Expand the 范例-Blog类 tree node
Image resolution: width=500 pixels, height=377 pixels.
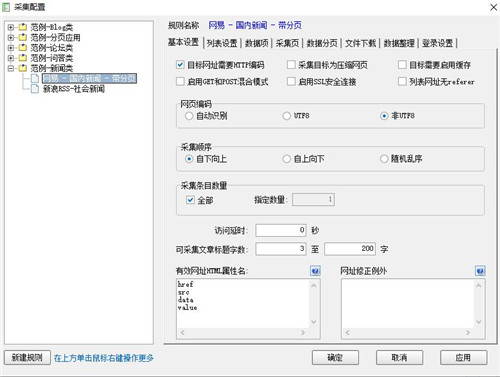point(11,27)
